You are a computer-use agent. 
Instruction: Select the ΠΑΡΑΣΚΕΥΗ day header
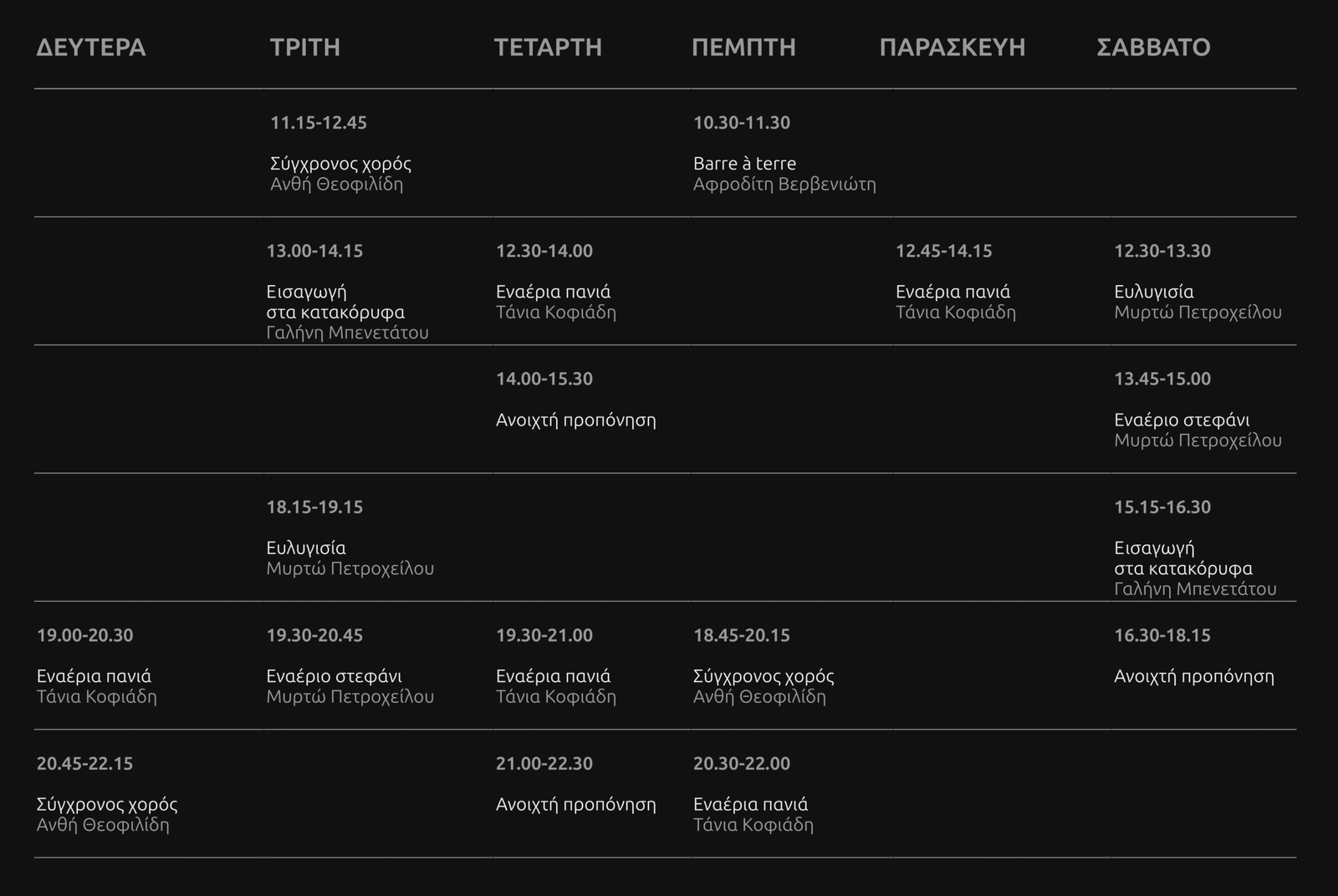point(952,48)
